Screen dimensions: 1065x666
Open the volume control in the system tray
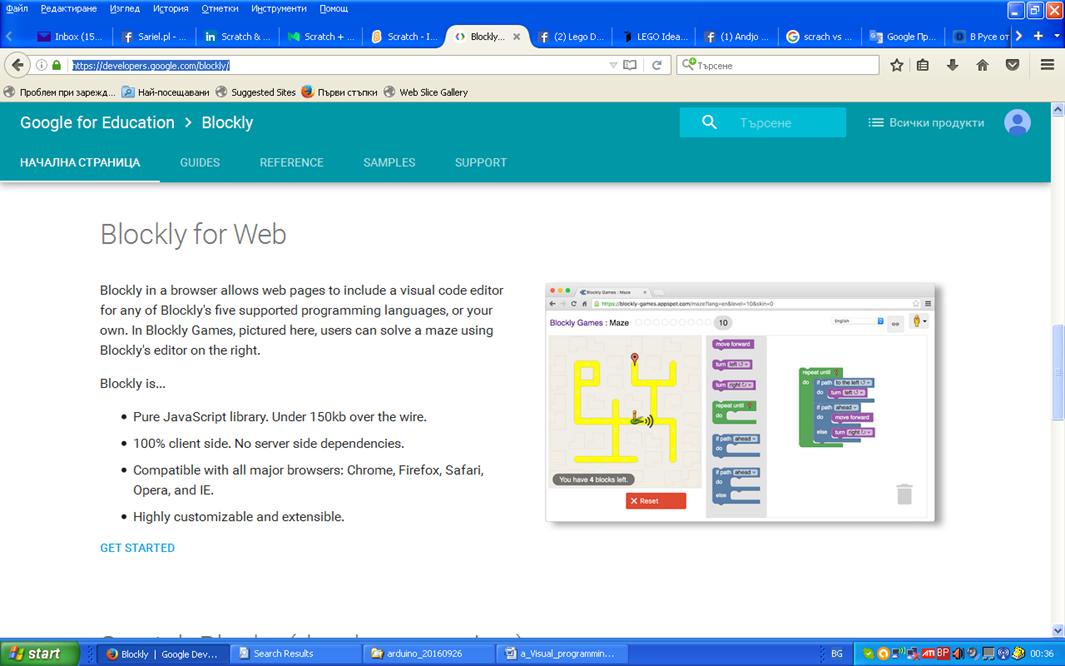click(x=957, y=653)
